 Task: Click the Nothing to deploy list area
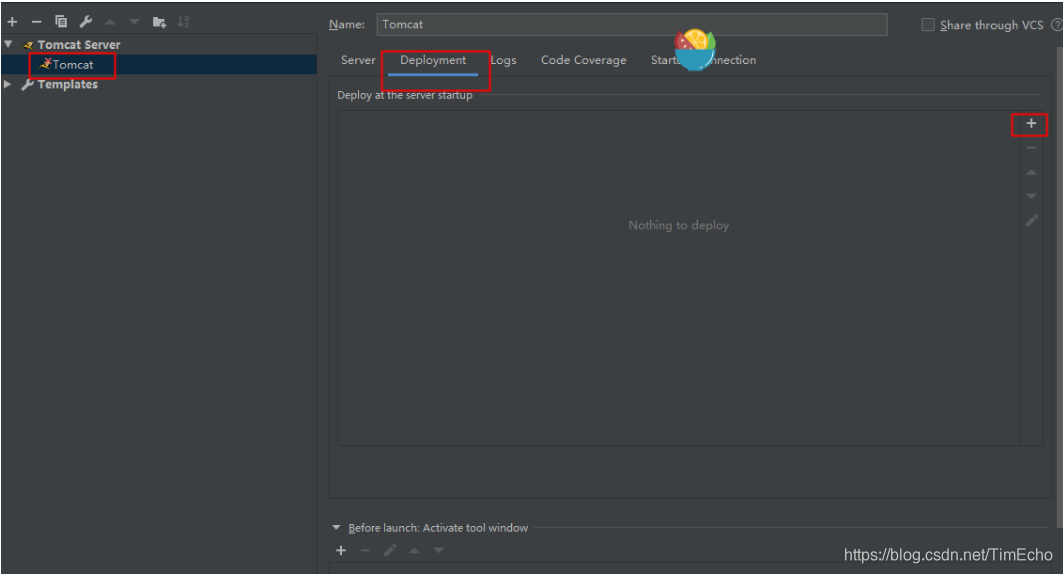tap(678, 278)
